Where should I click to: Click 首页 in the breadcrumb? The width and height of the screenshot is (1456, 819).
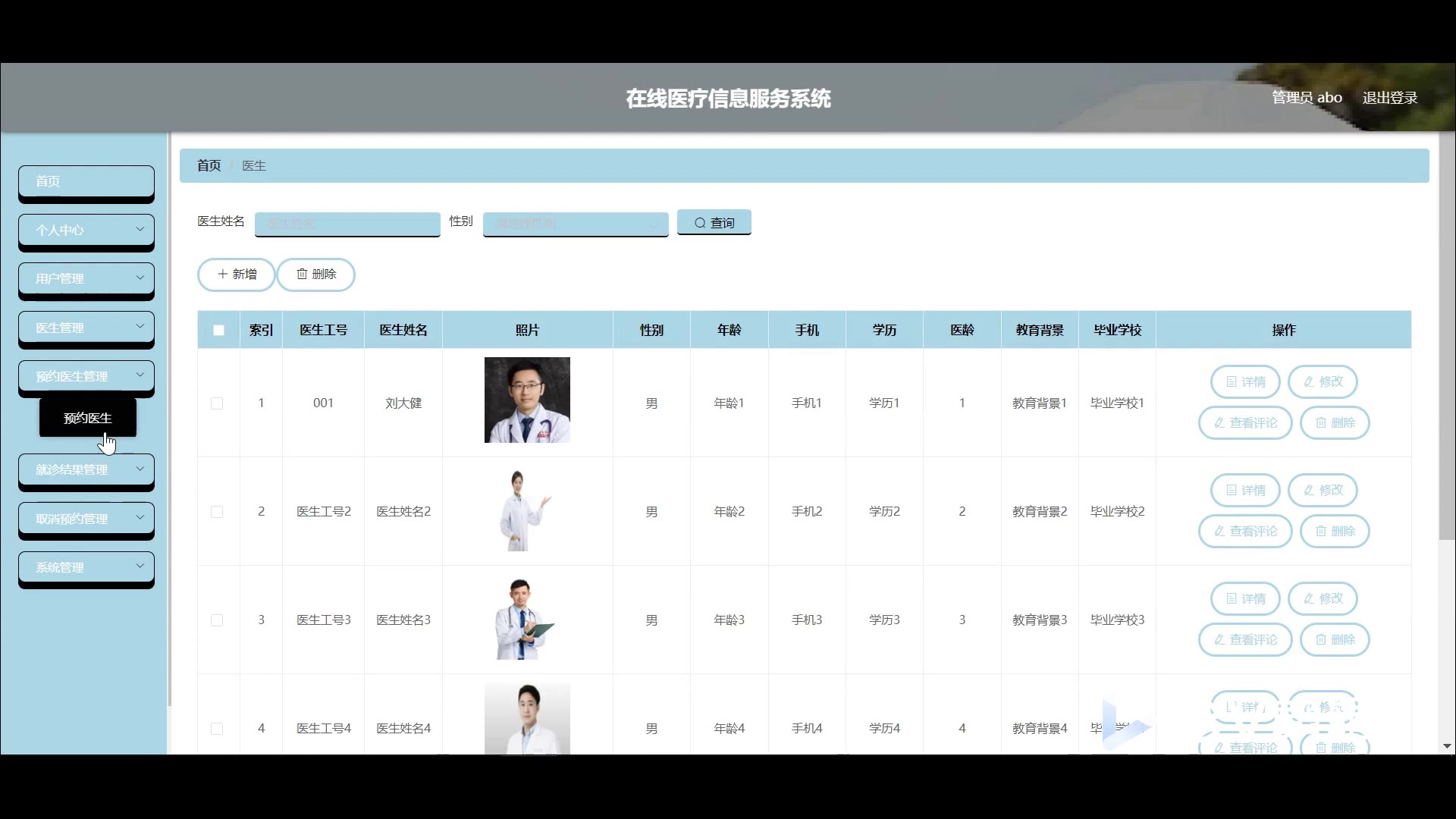(209, 165)
